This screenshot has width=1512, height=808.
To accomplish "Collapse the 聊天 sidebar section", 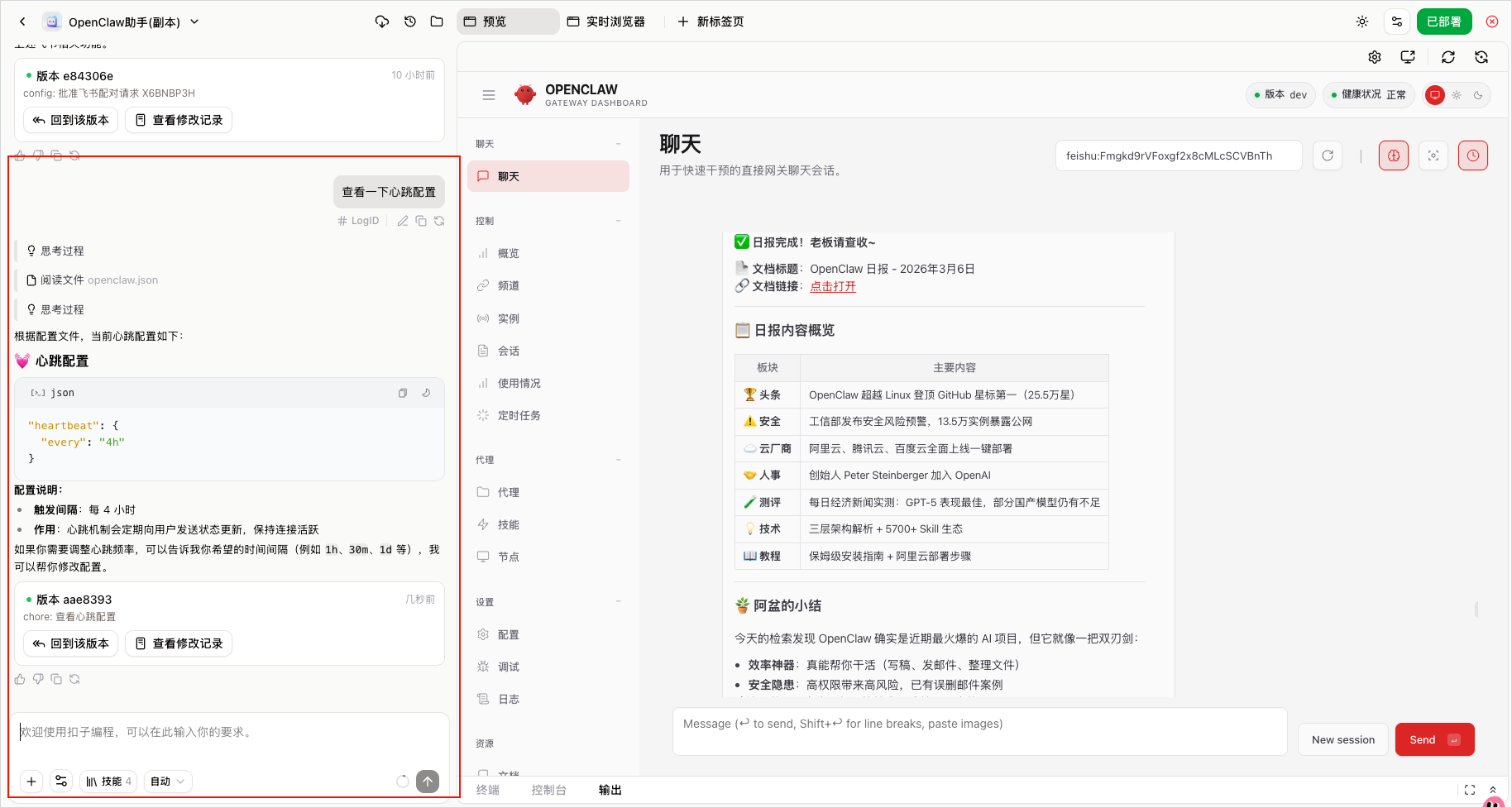I will point(618,144).
